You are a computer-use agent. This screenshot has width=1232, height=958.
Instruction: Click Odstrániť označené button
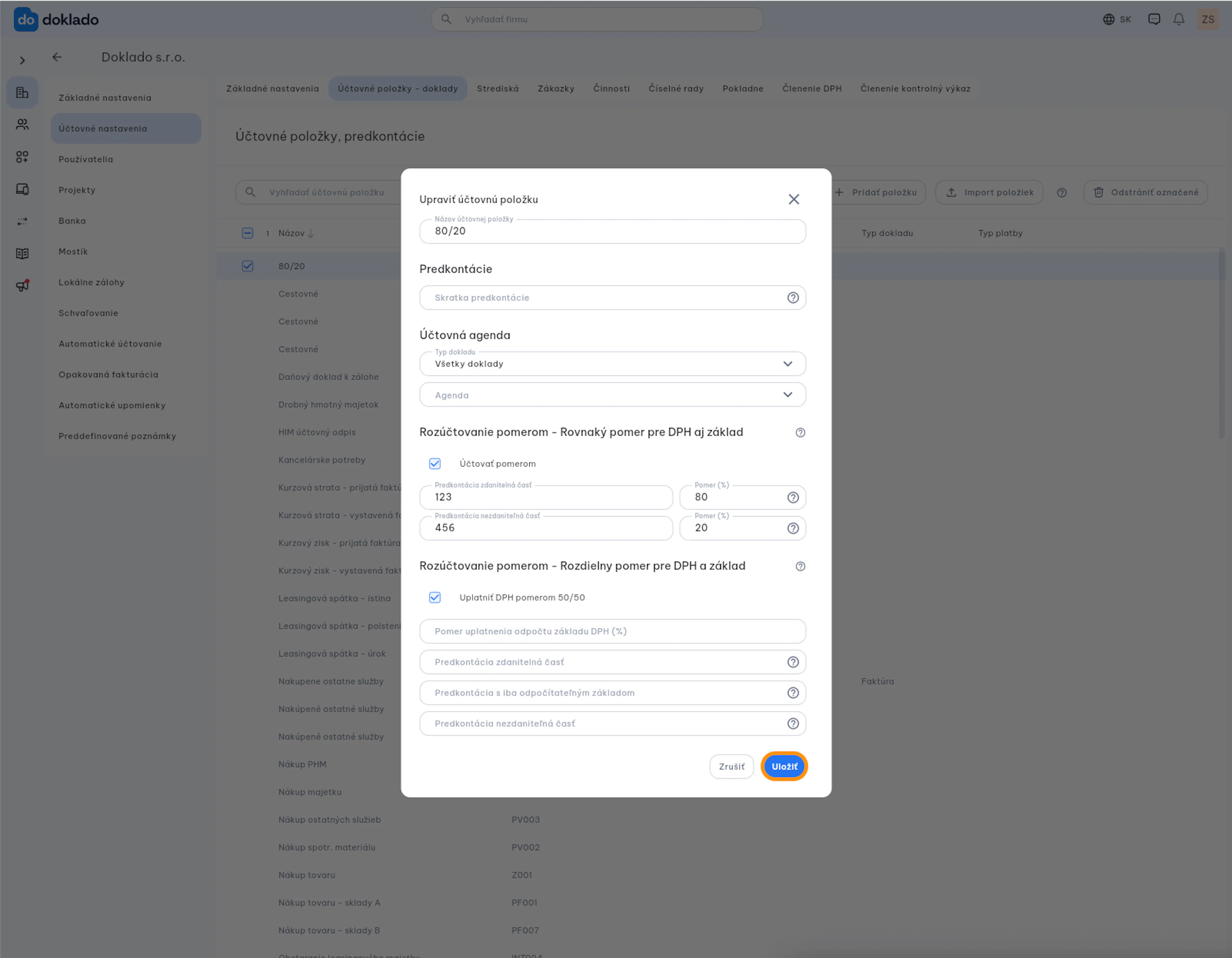(1145, 193)
